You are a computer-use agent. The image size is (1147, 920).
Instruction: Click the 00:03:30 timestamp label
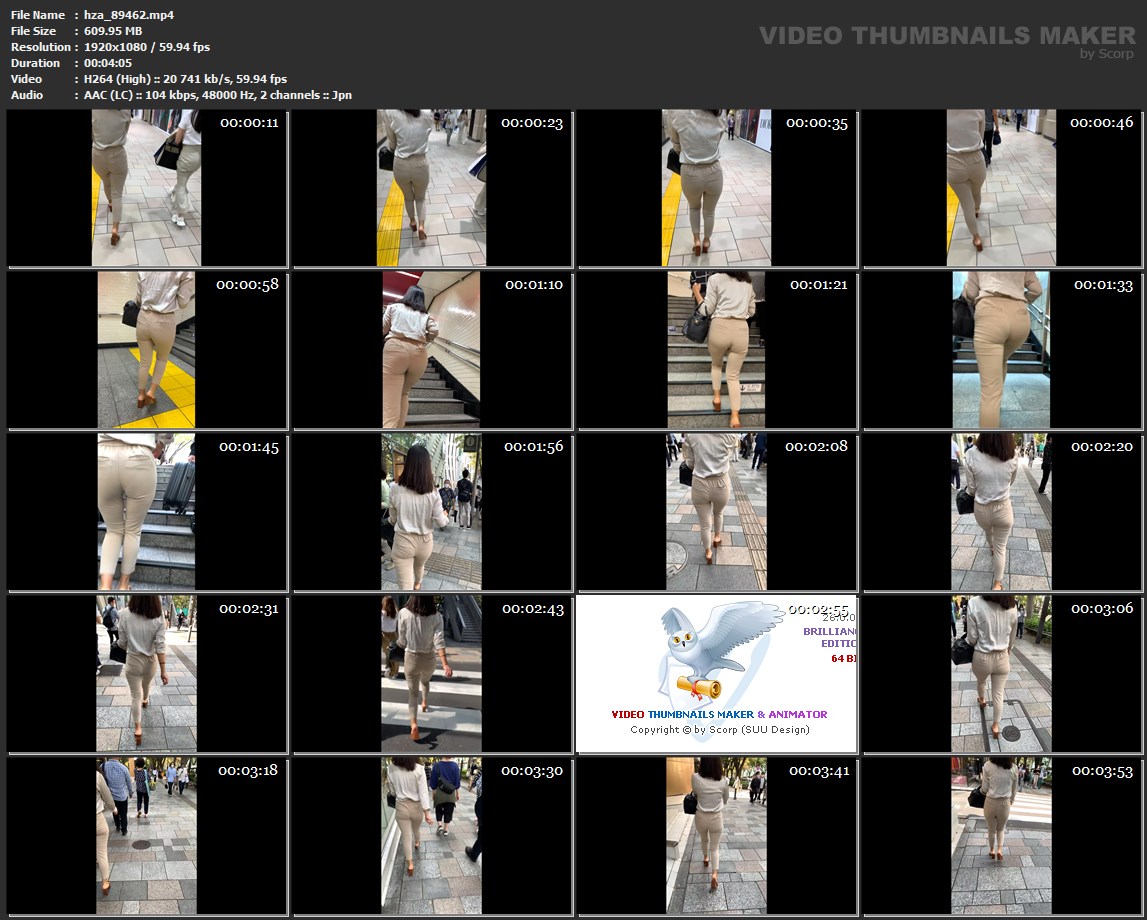point(532,771)
